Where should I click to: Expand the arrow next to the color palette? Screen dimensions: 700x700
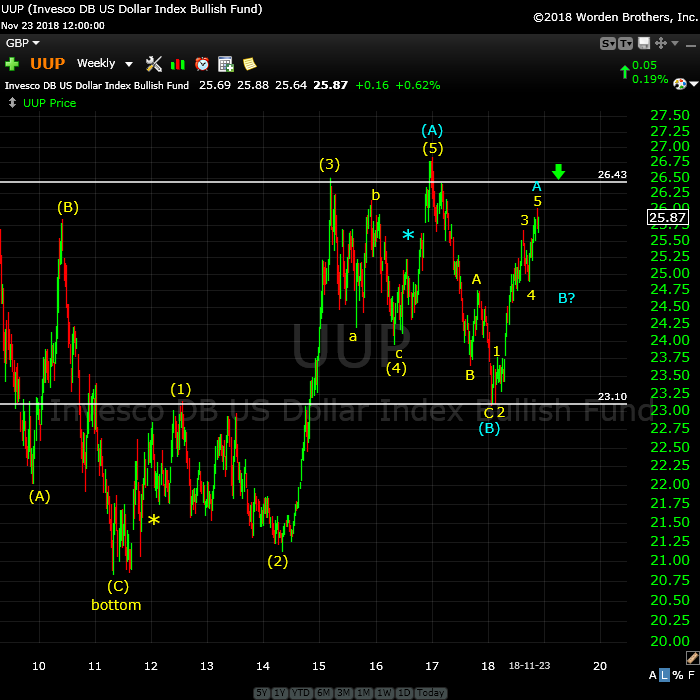pyautogui.click(x=694, y=83)
